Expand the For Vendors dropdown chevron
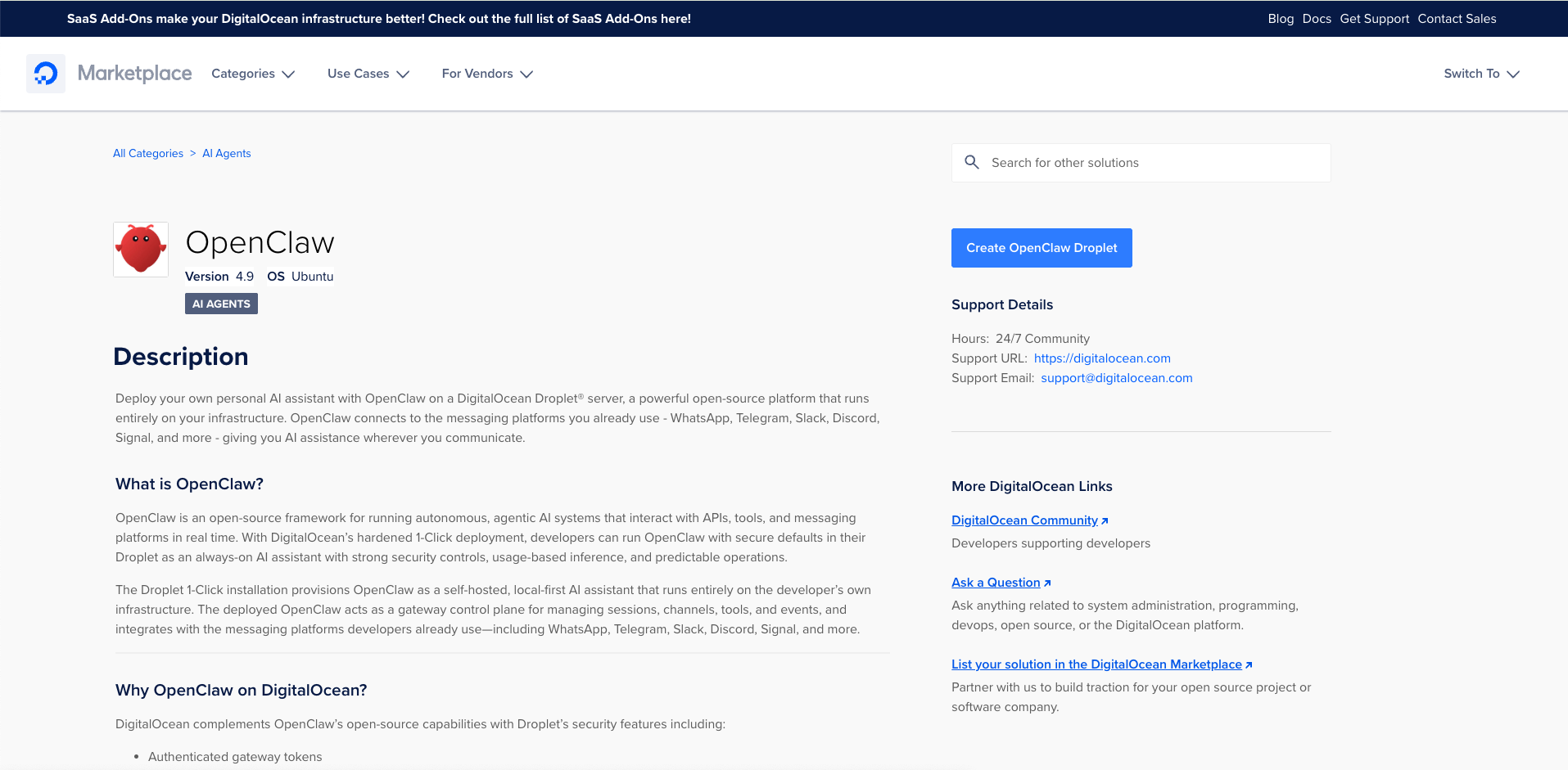Viewport: 1568px width, 770px height. (526, 74)
